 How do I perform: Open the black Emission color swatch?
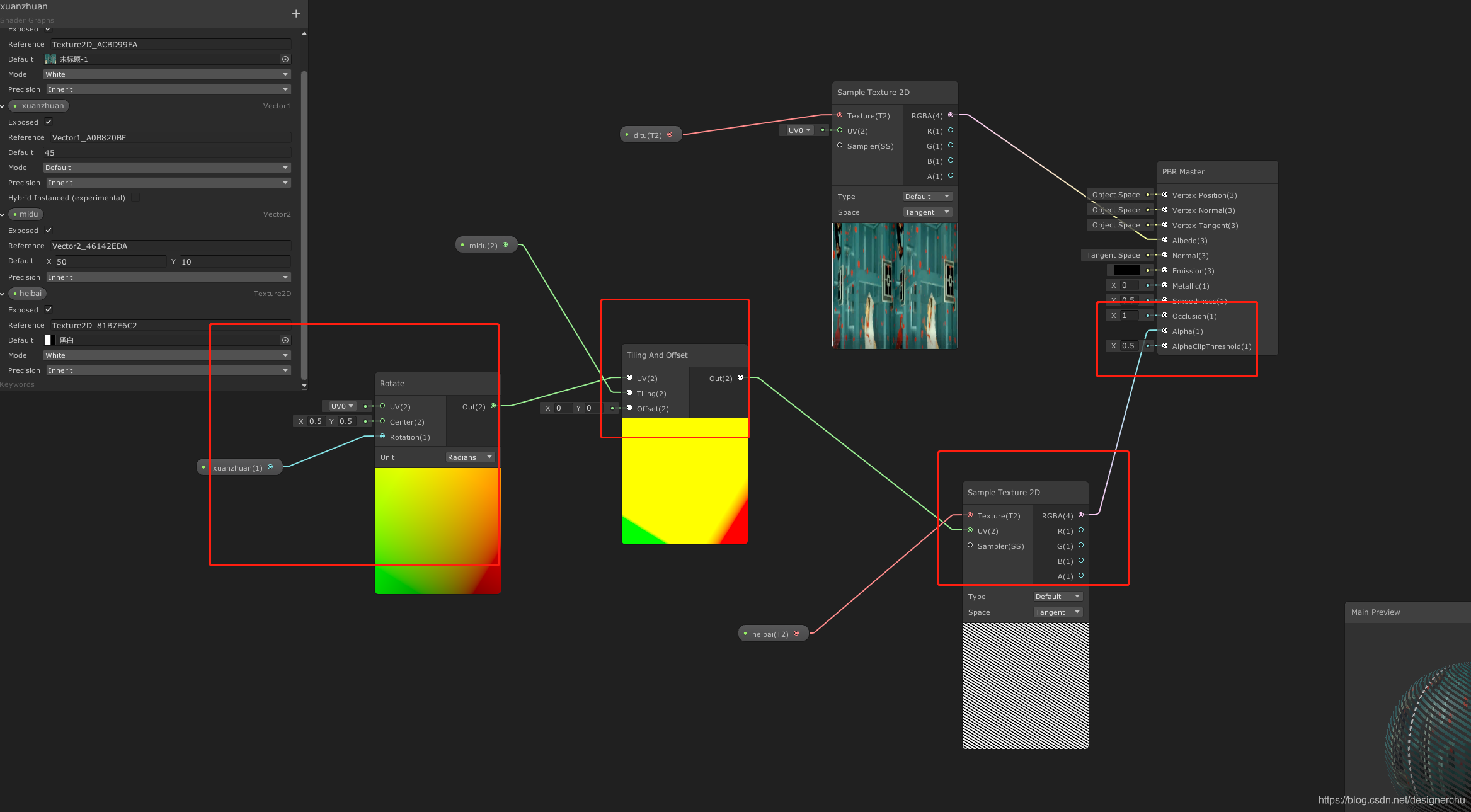(1126, 270)
